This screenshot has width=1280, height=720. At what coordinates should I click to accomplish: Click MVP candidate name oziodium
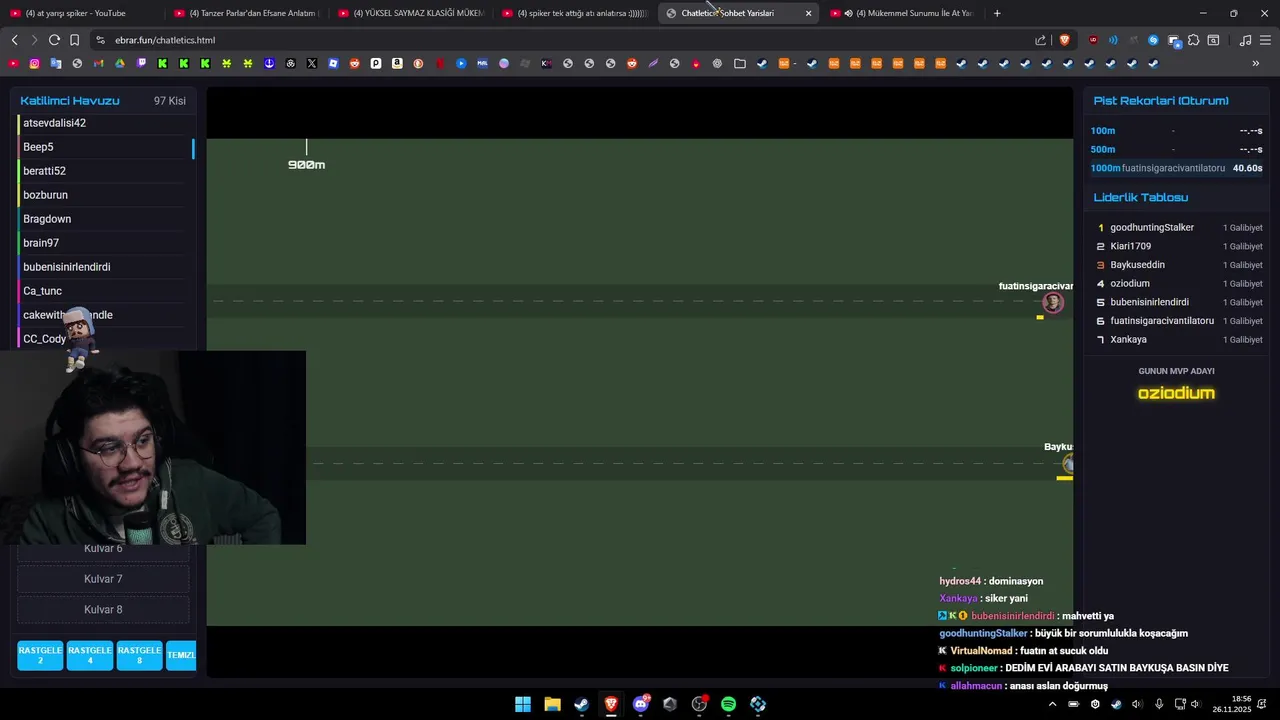coord(1176,393)
